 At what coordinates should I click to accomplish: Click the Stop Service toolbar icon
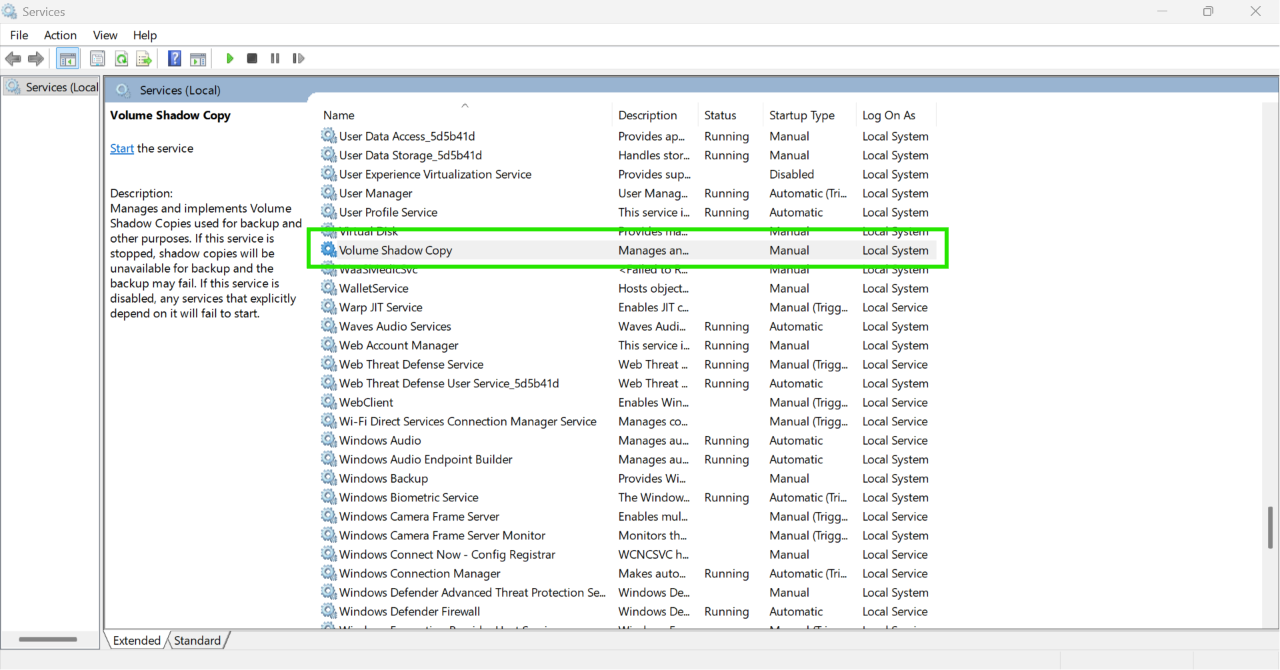pos(252,59)
